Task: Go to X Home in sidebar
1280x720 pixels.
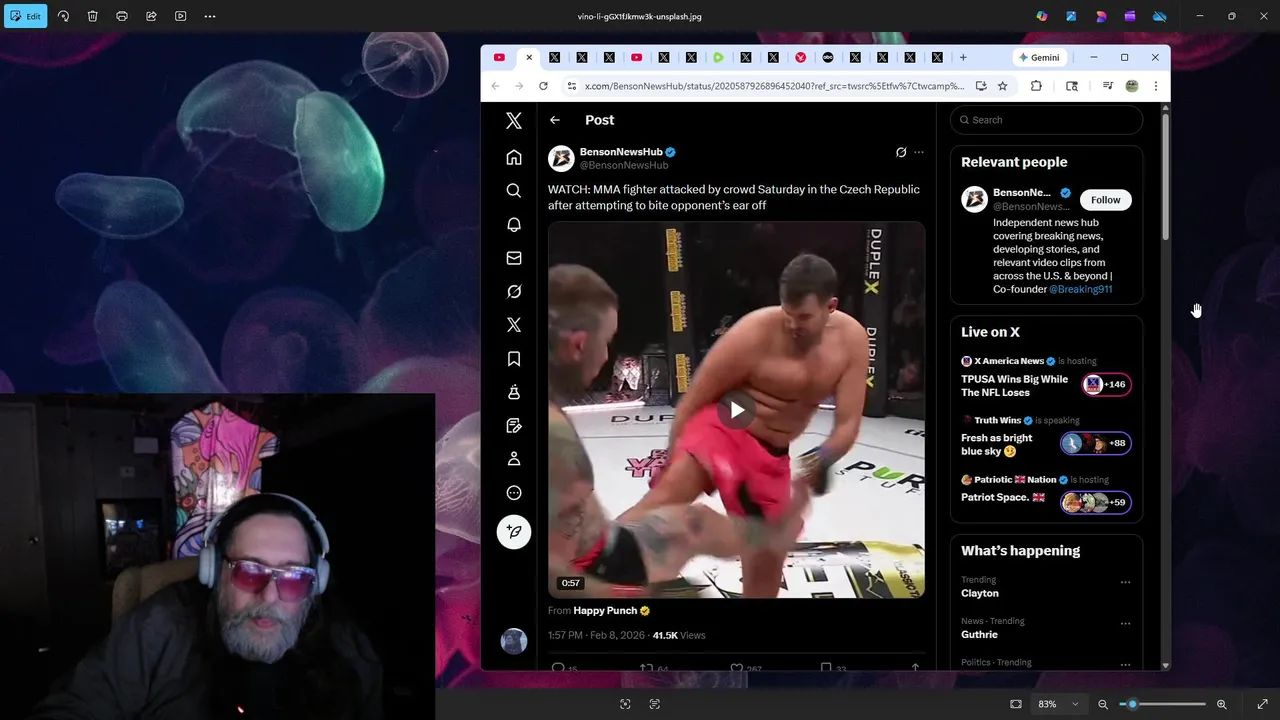Action: [x=514, y=157]
